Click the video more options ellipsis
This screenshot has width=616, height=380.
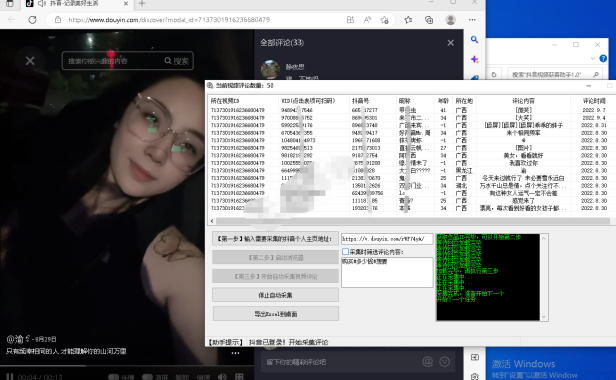pos(235,353)
